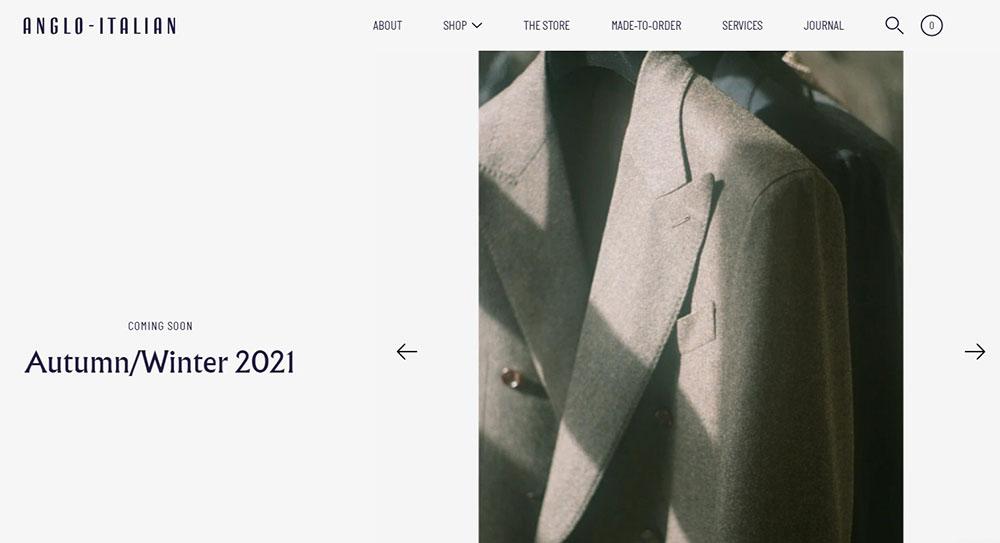Image resolution: width=1000 pixels, height=543 pixels.
Task: Click the Autumn/Winter 2021 heading
Action: [x=159, y=362]
